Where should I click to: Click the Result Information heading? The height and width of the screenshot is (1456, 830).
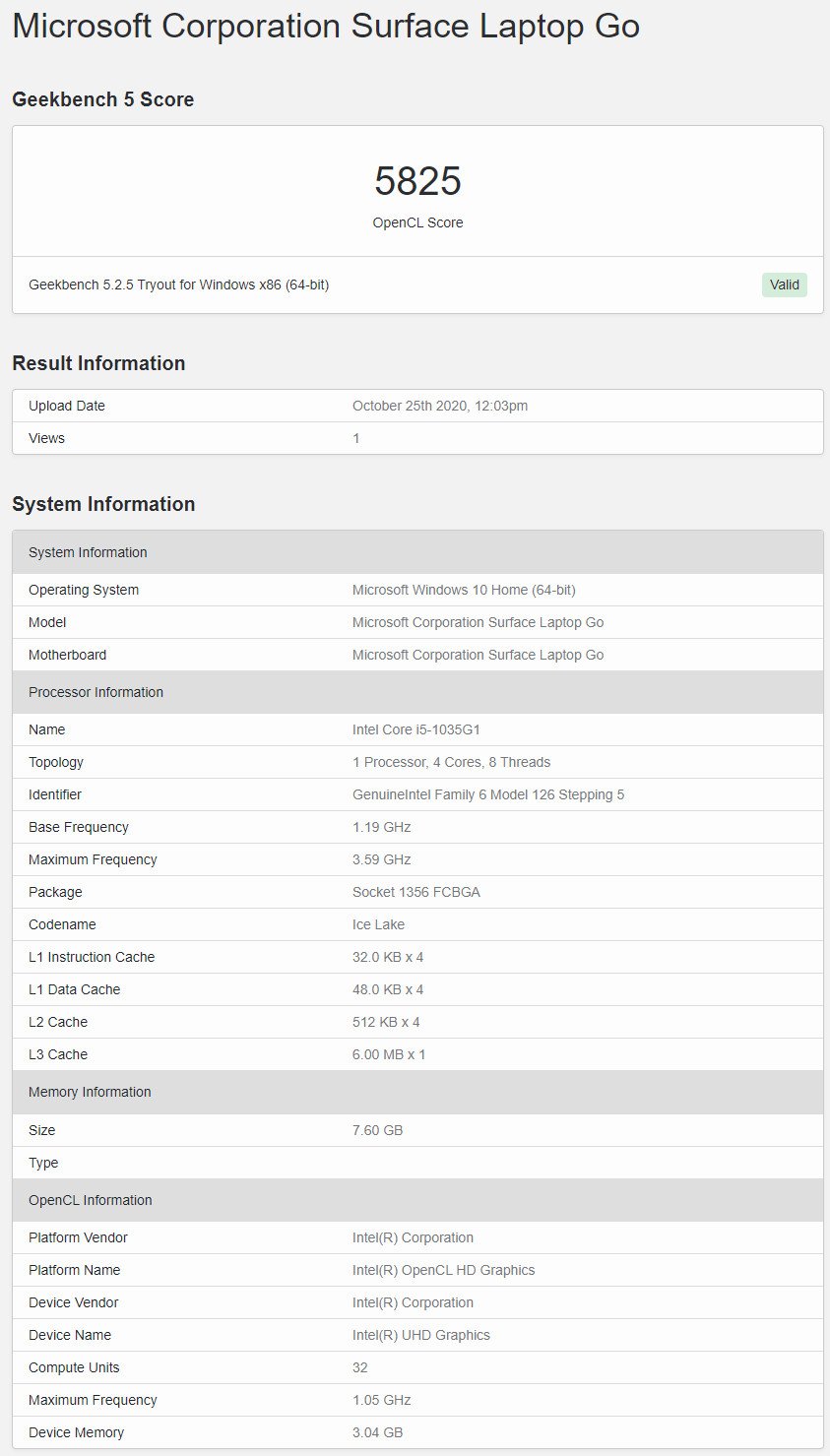[x=98, y=363]
